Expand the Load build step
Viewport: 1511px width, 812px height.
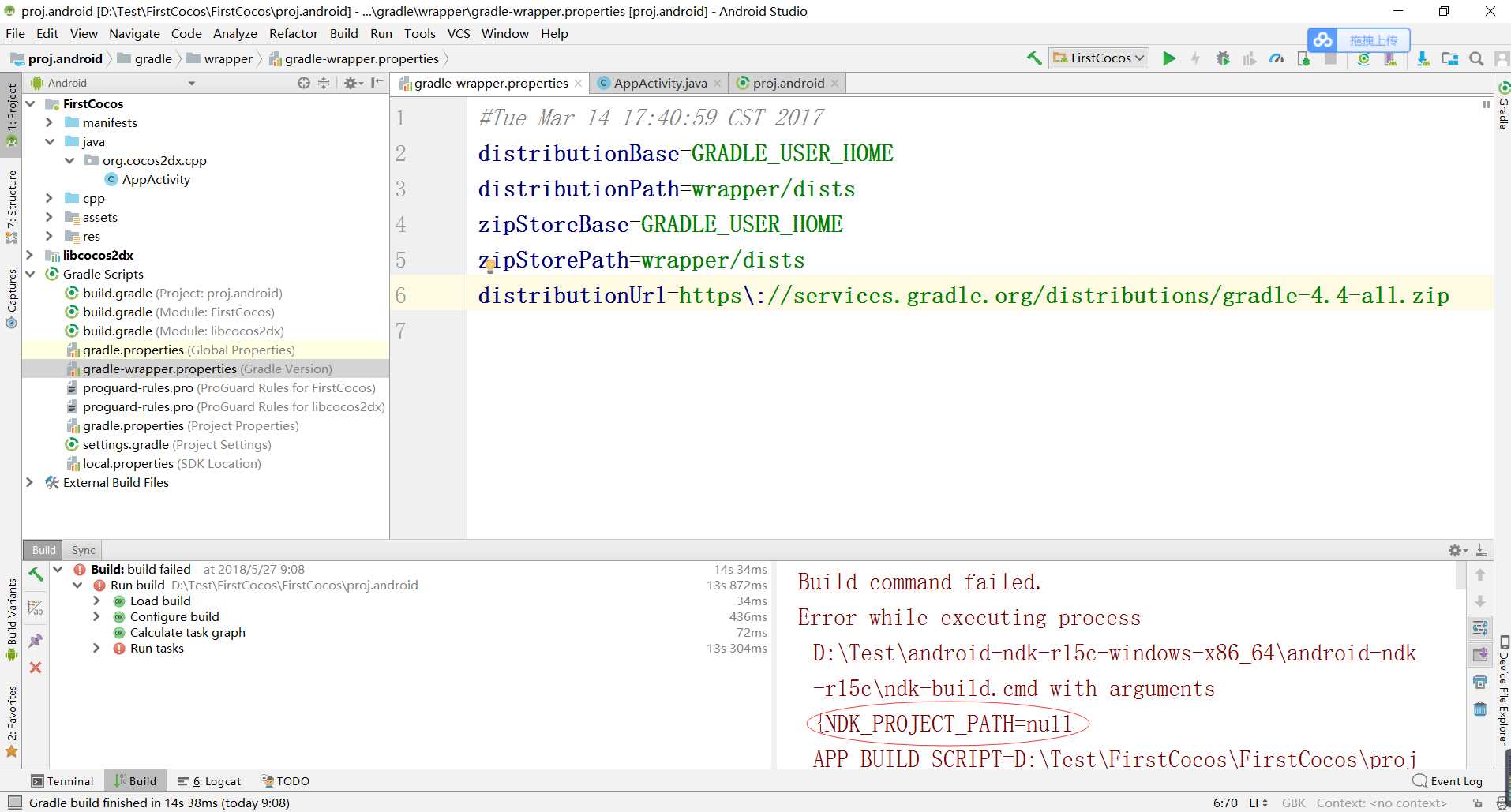pyautogui.click(x=96, y=601)
